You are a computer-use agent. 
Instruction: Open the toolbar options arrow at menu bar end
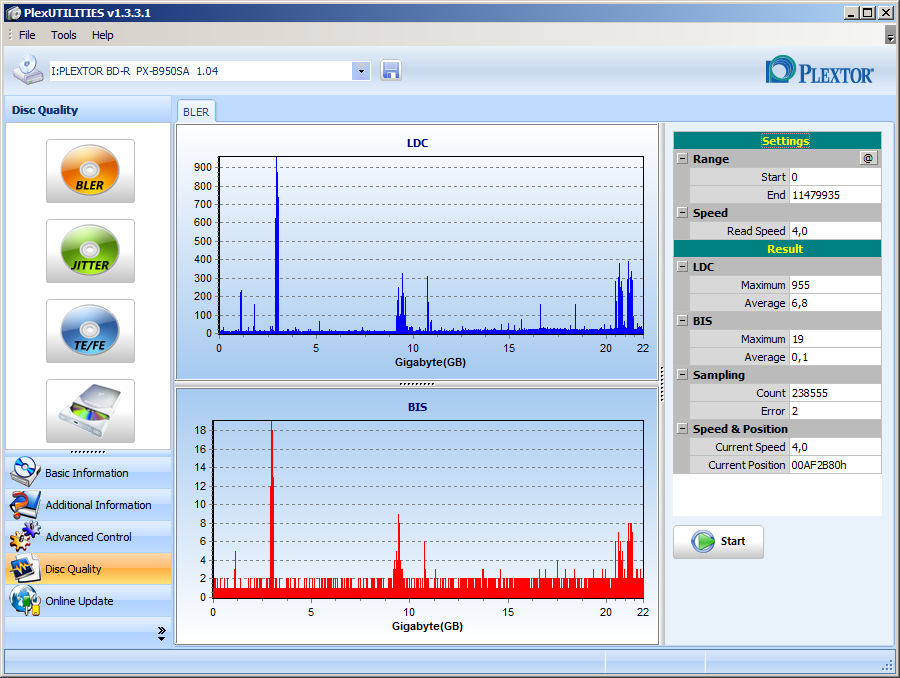pyautogui.click(x=890, y=36)
